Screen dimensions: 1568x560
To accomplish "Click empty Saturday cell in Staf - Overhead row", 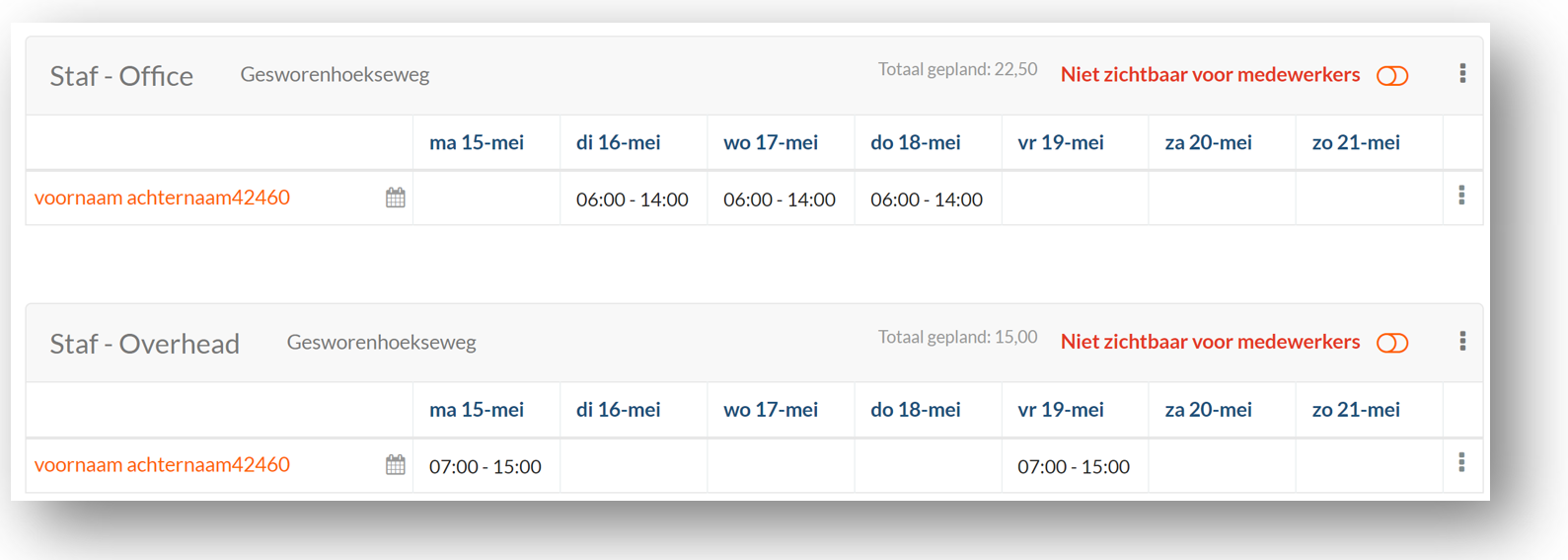I will point(1222,465).
